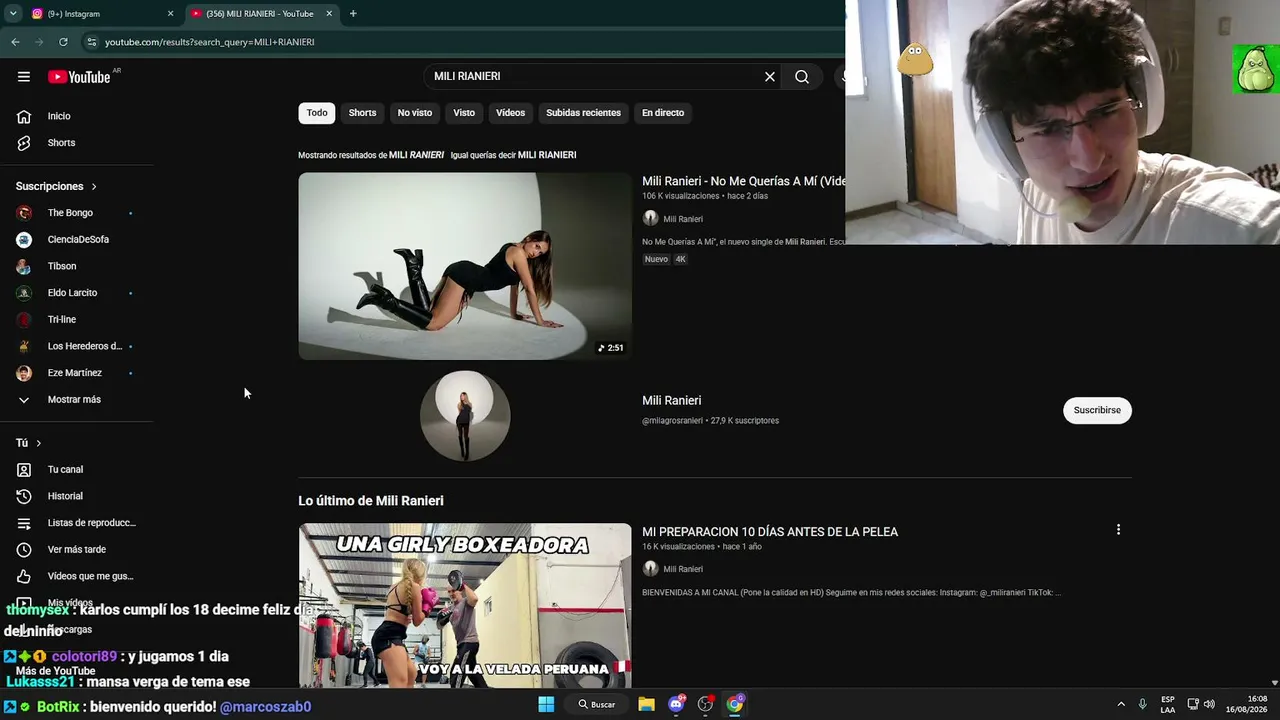
Task: Open Mili Ranieri round channel avatar
Action: 465,416
